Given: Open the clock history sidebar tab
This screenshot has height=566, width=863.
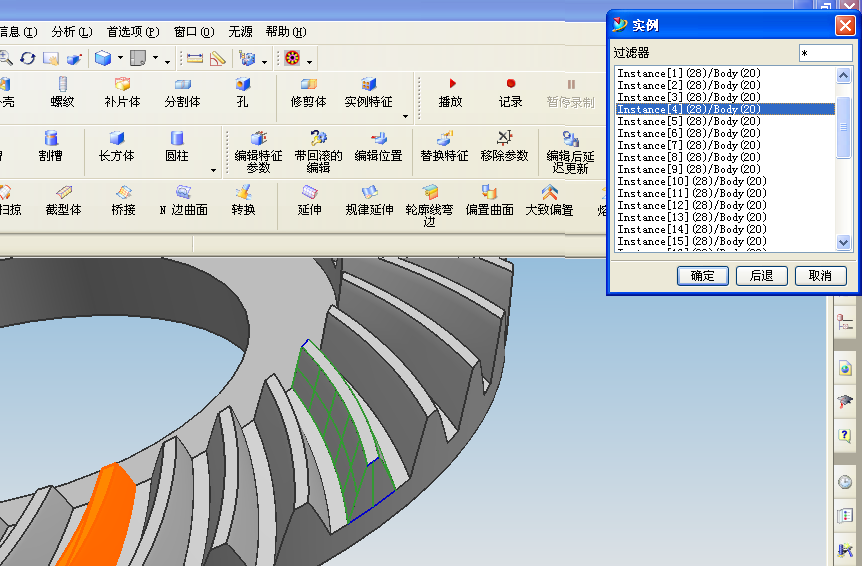Looking at the screenshot, I should [x=845, y=483].
